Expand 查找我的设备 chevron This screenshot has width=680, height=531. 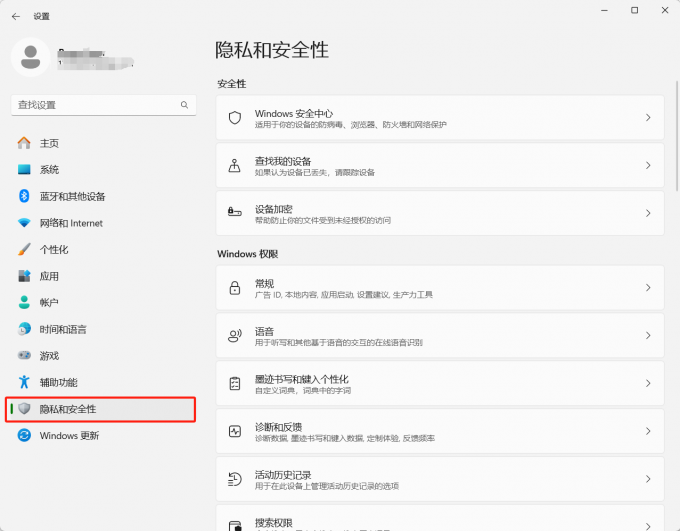click(648, 165)
